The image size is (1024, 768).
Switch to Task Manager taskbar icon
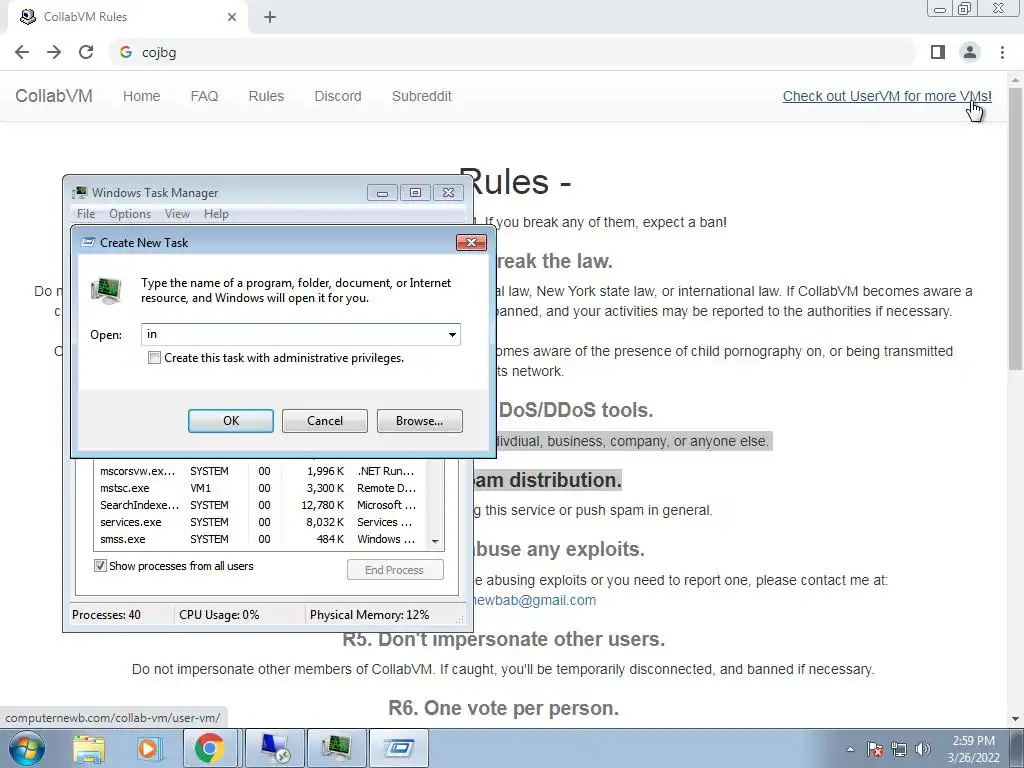tap(337, 748)
